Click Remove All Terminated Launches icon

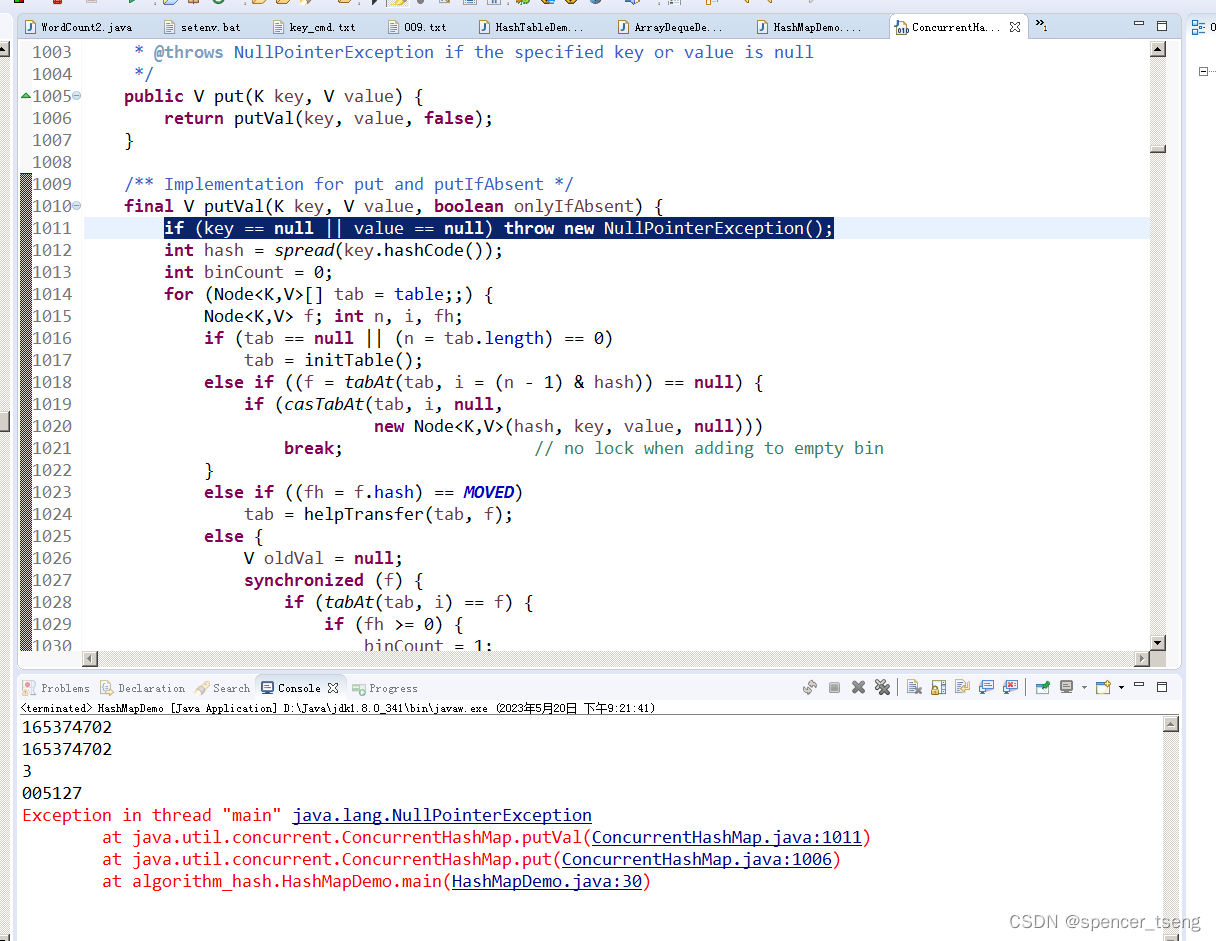pyautogui.click(x=882, y=687)
